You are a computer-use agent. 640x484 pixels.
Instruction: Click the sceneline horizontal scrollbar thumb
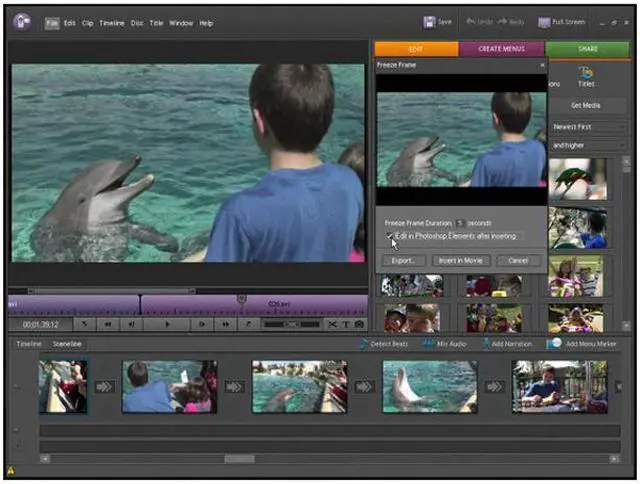pyautogui.click(x=240, y=459)
